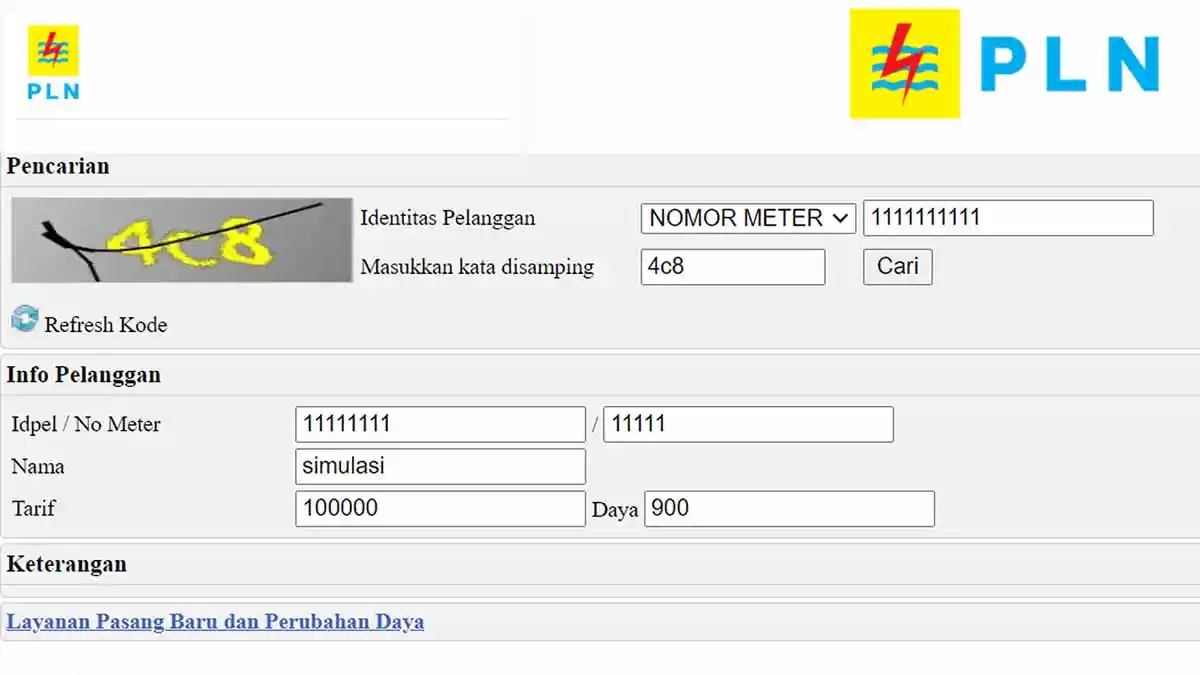
Task: Select the captcha answer field containing 4c8
Action: (x=733, y=267)
